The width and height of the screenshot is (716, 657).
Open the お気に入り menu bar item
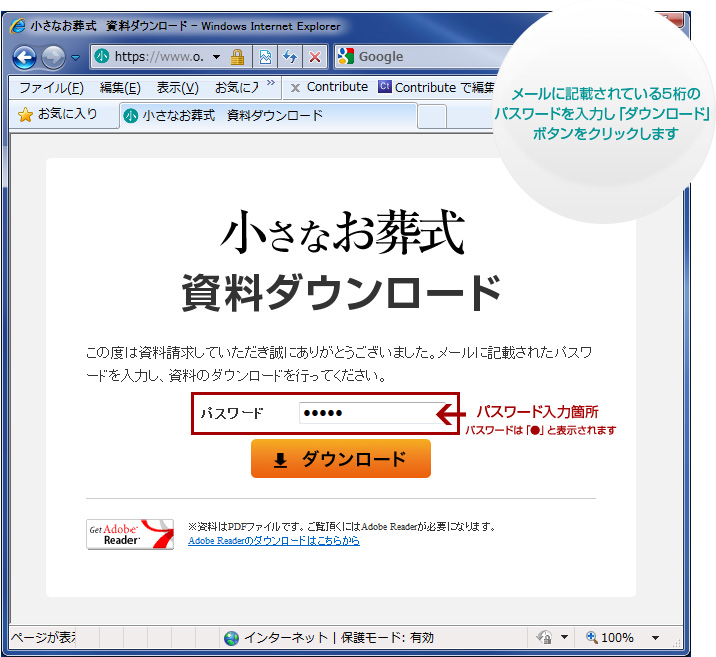[237, 88]
